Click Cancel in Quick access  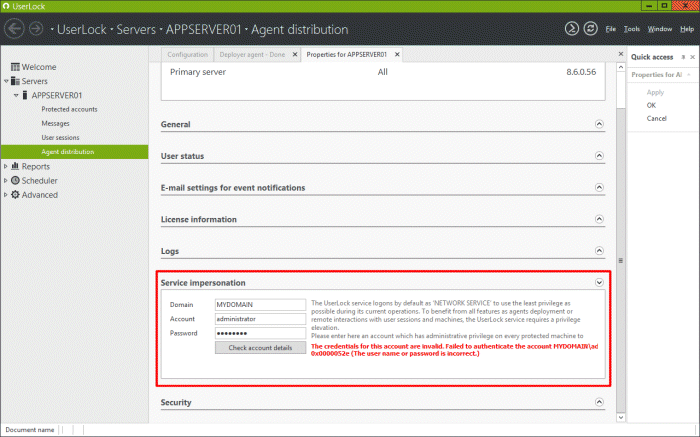coord(656,118)
